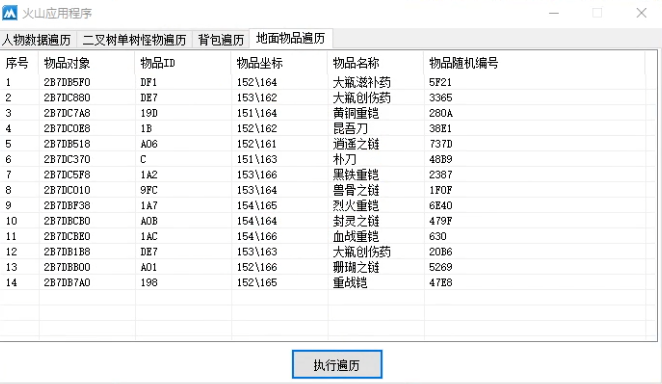This screenshot has height=384, width=662.
Task: Select object cell 2B7DC7A8
Action: click(x=67, y=113)
